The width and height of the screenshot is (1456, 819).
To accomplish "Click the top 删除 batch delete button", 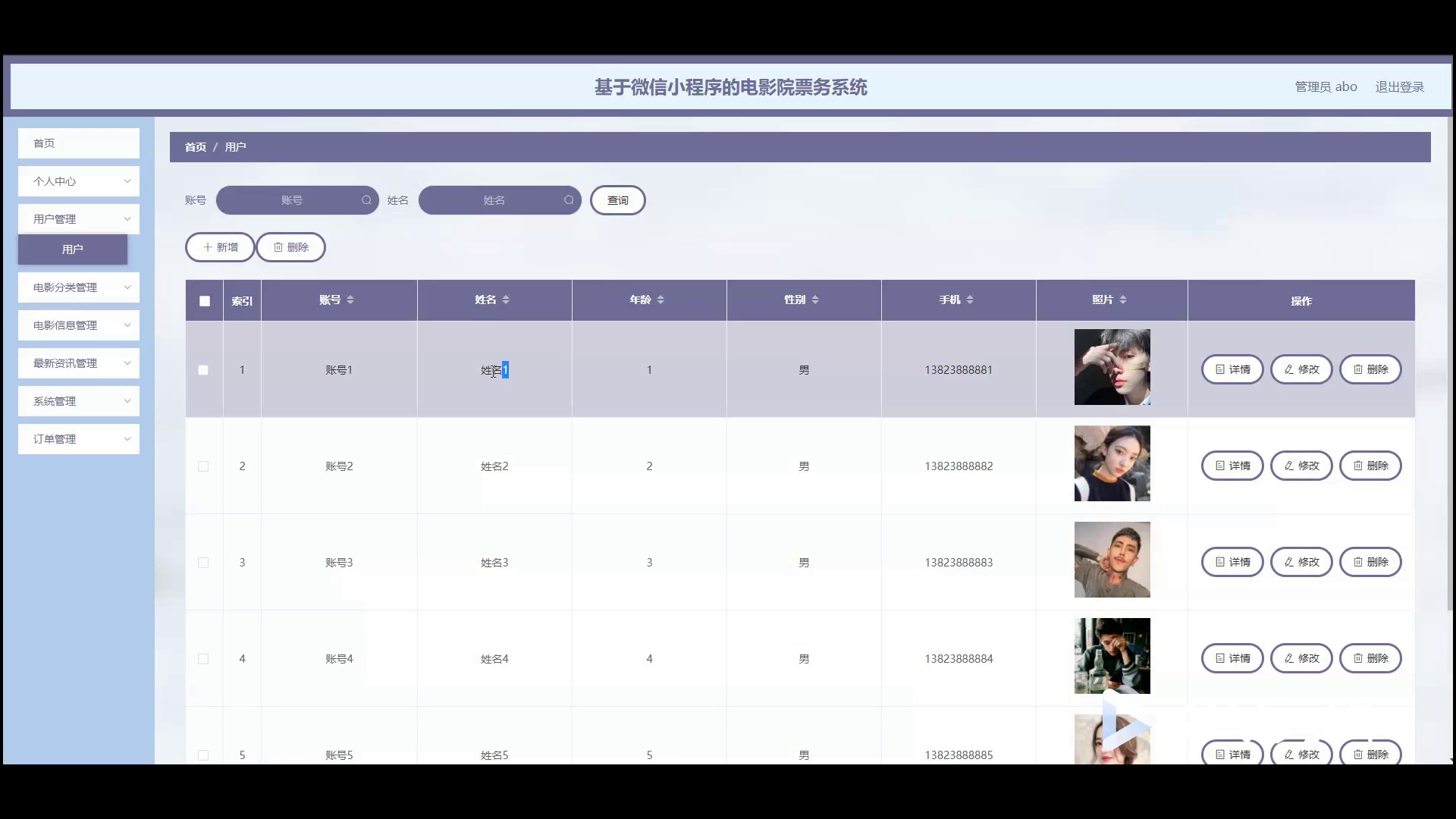I will click(x=290, y=247).
